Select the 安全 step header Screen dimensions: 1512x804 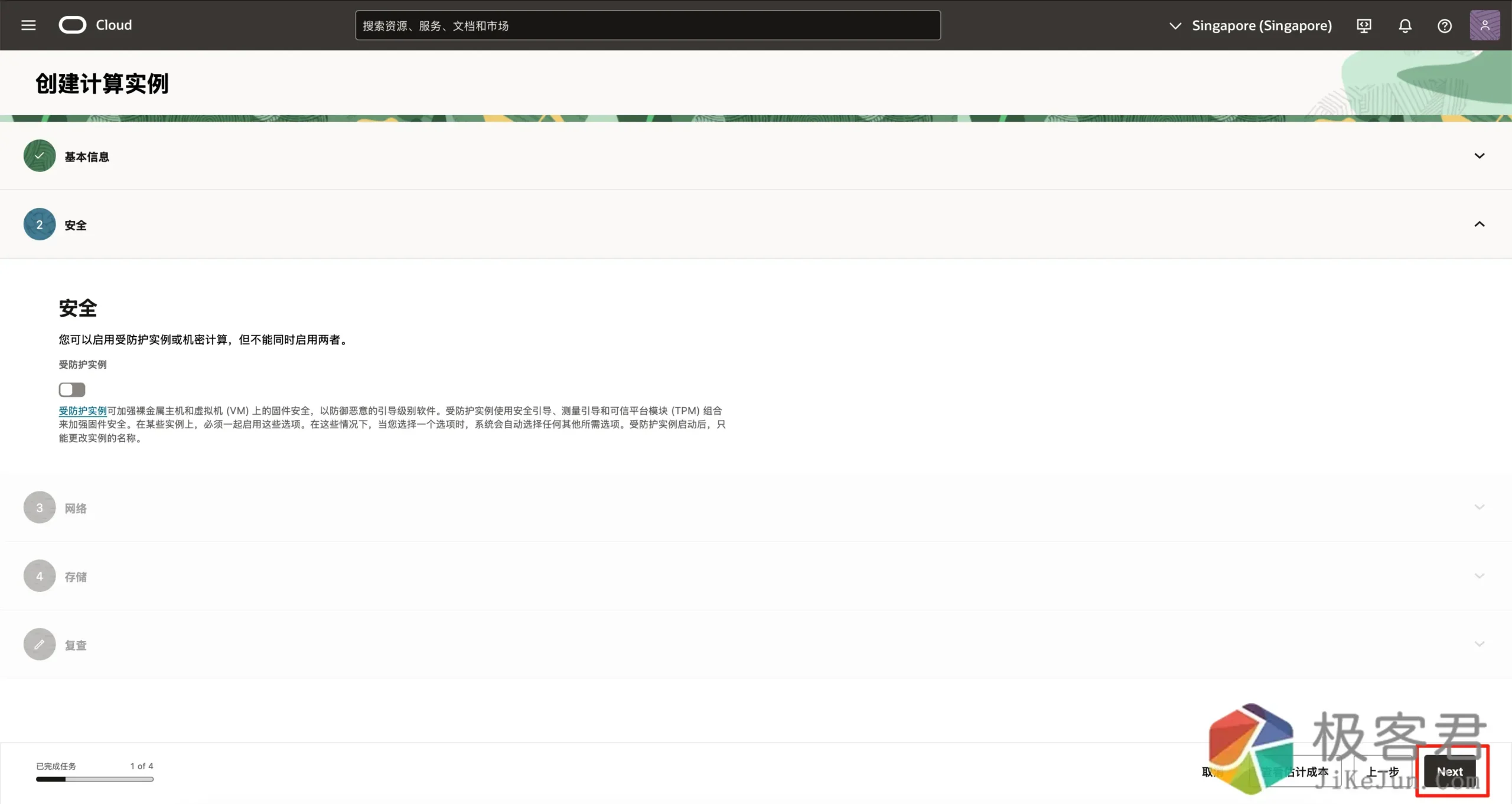(x=756, y=224)
